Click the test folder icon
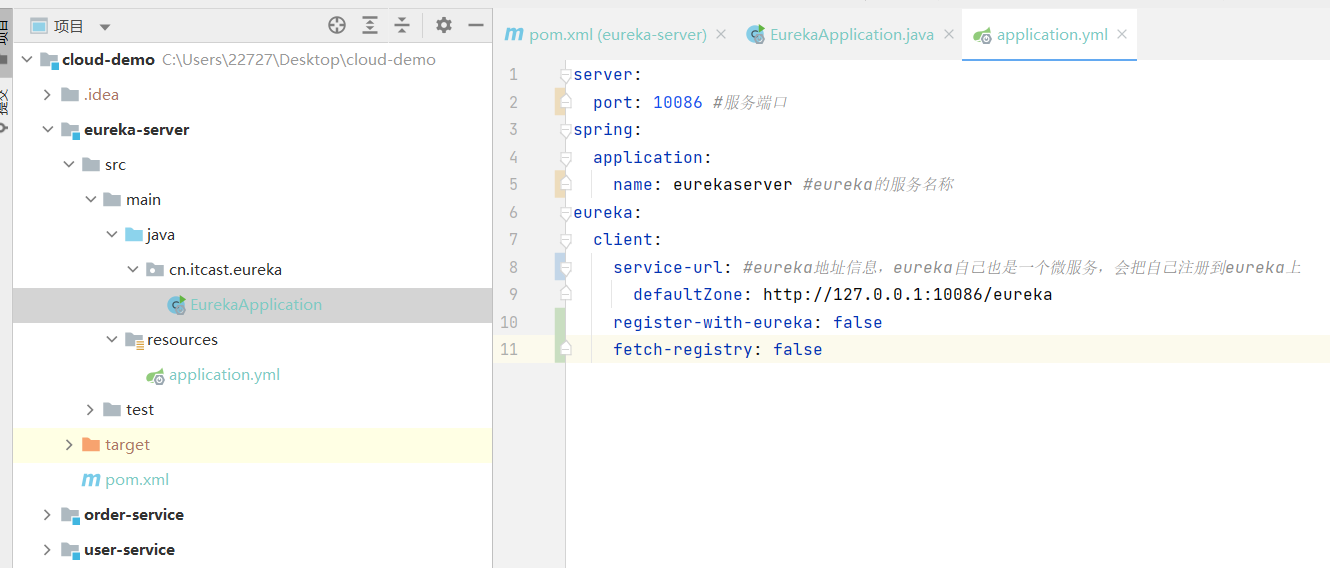 click(x=112, y=410)
